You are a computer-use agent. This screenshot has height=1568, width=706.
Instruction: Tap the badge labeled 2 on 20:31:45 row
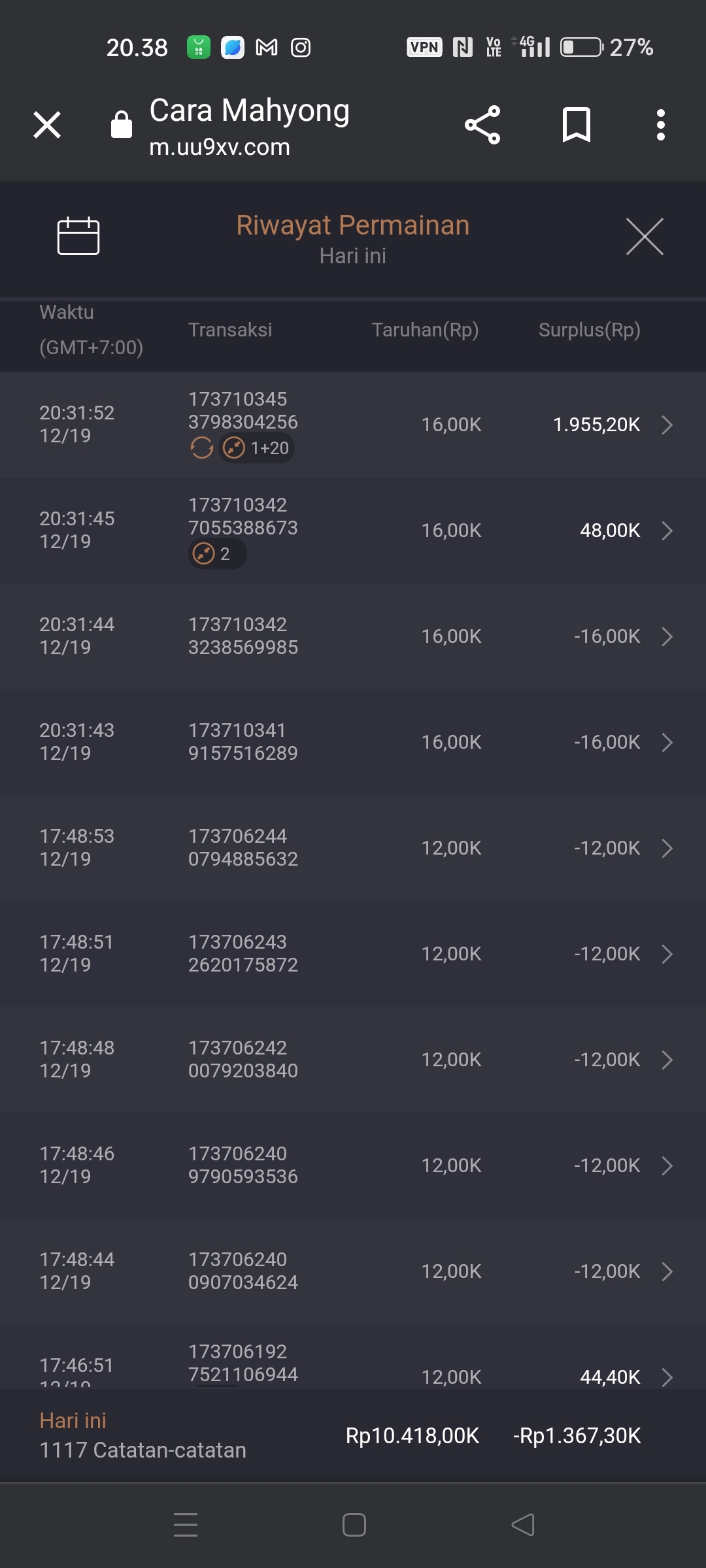coord(217,554)
